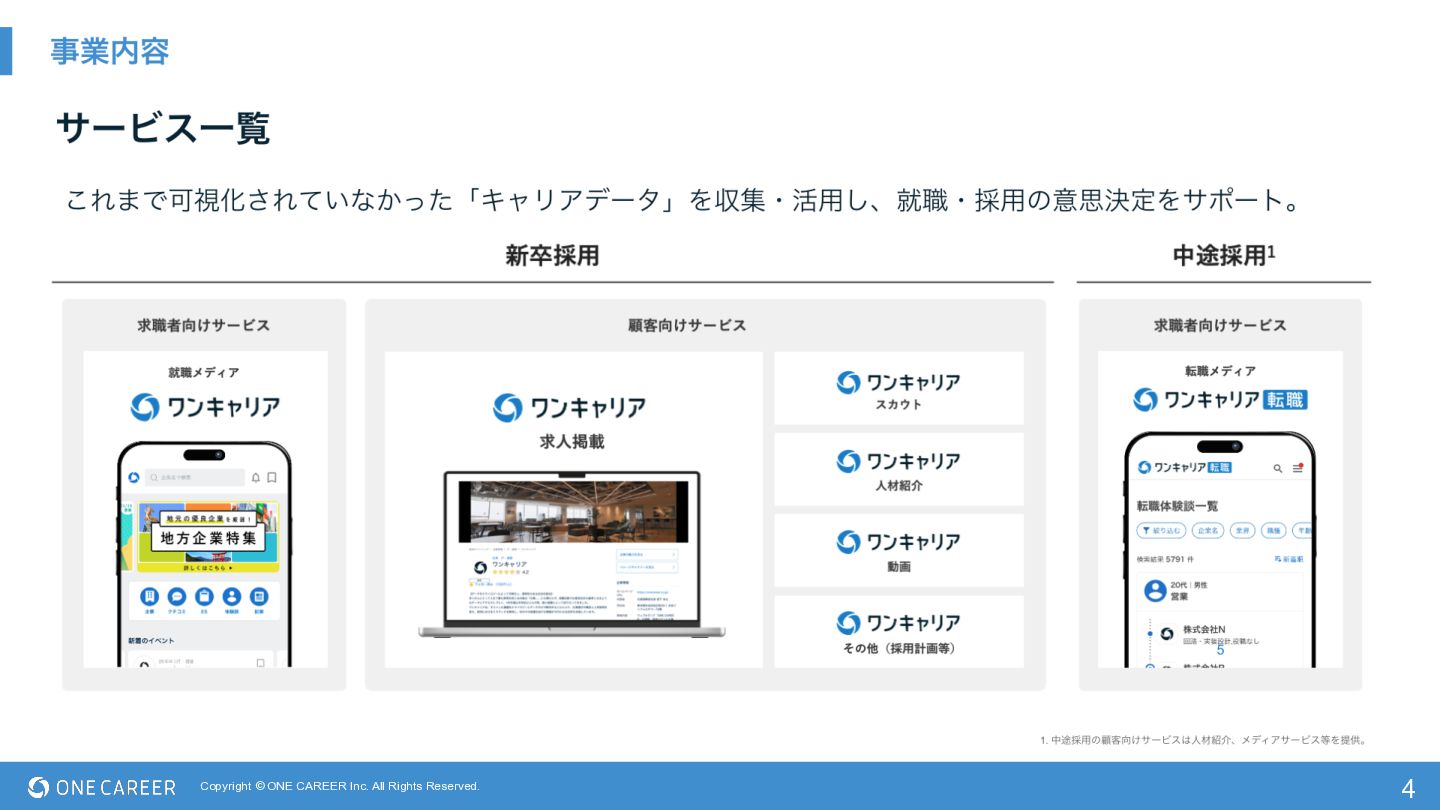1440x810 pixels.
Task: Click the small logo beside the left phone's search bar
Action: point(133,478)
